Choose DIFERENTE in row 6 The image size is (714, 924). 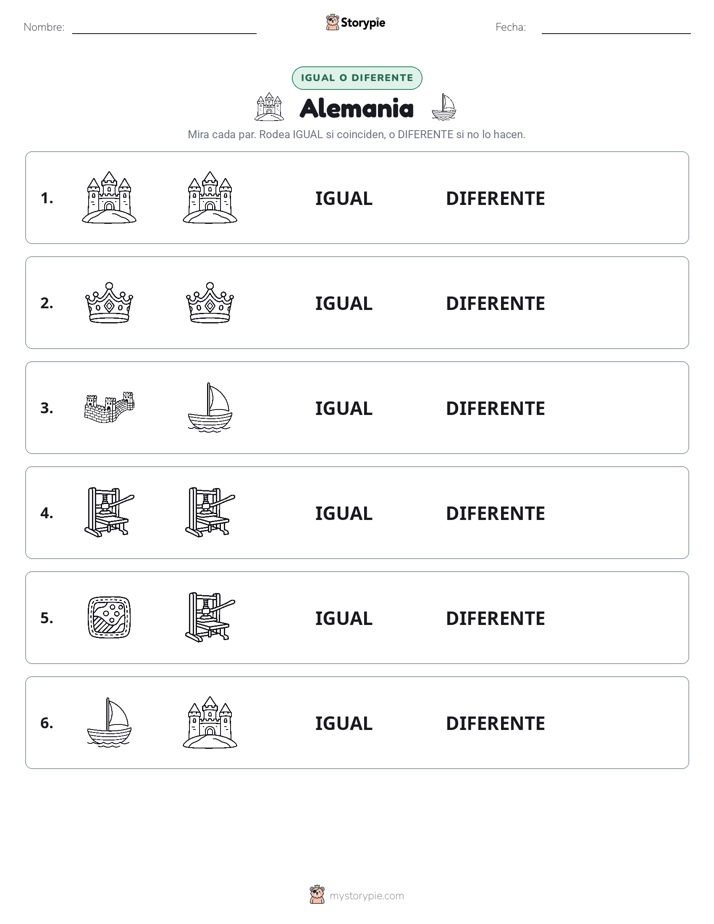click(x=495, y=723)
